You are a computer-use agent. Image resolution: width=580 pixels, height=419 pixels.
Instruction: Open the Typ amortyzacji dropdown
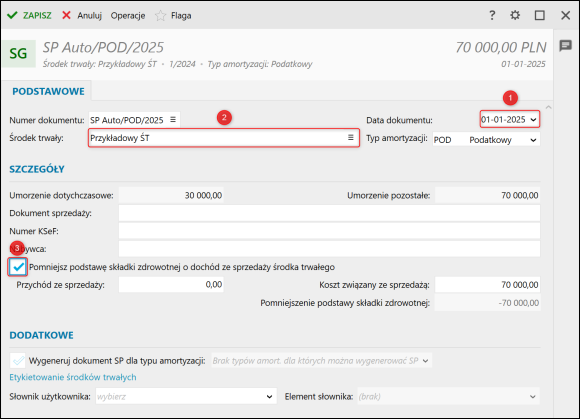tap(533, 140)
